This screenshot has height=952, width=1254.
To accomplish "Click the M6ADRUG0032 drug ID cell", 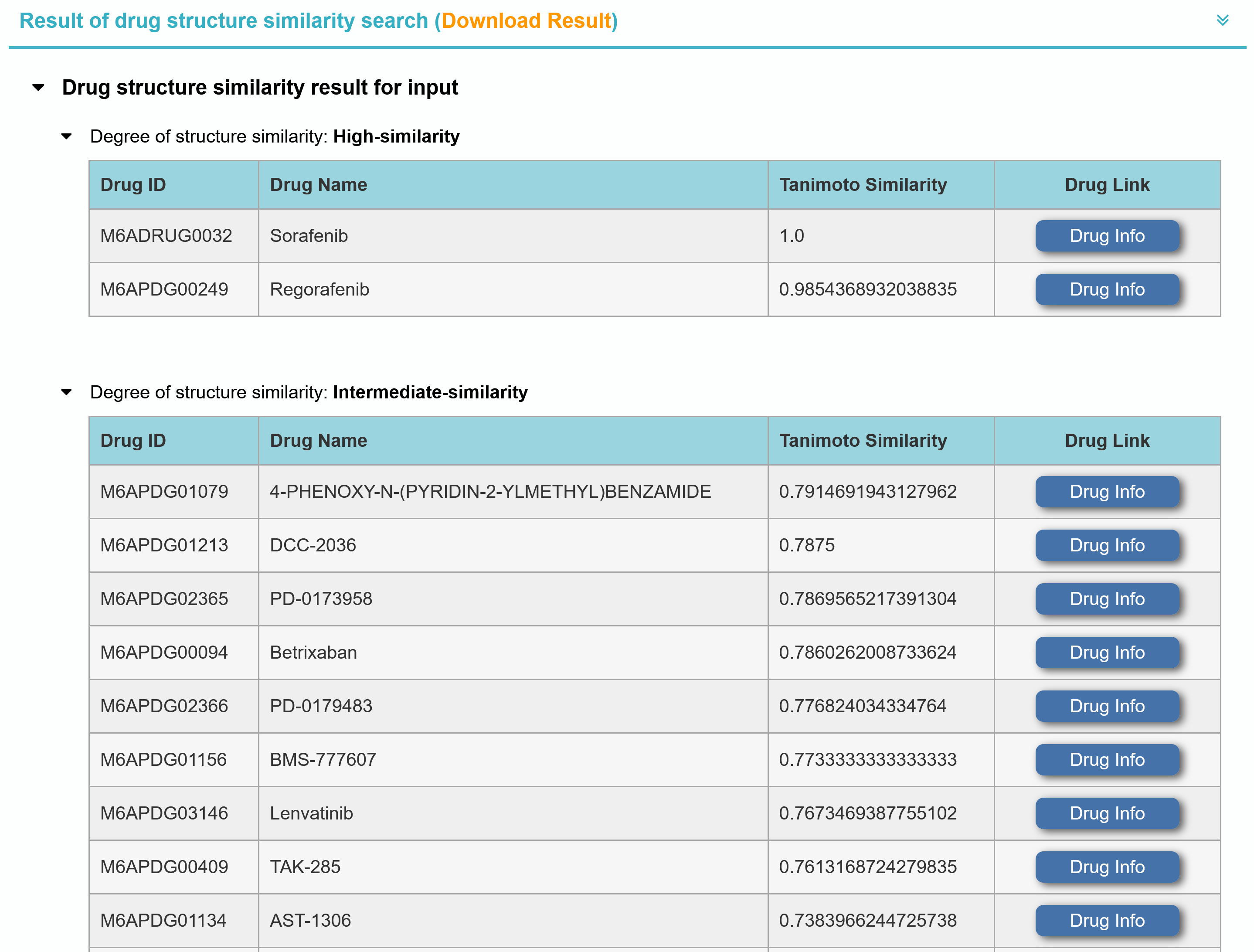I will point(166,236).
